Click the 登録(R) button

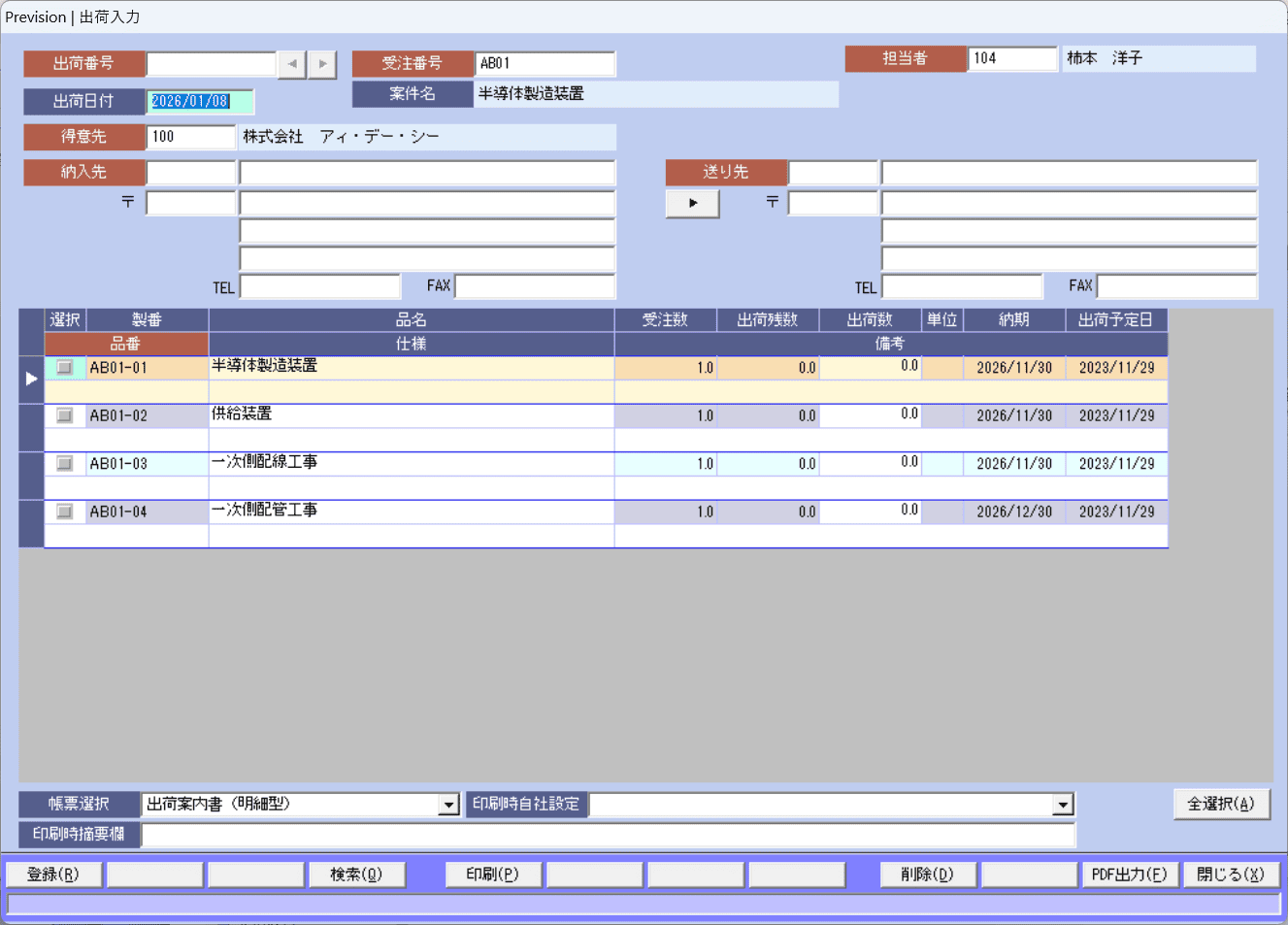point(53,875)
